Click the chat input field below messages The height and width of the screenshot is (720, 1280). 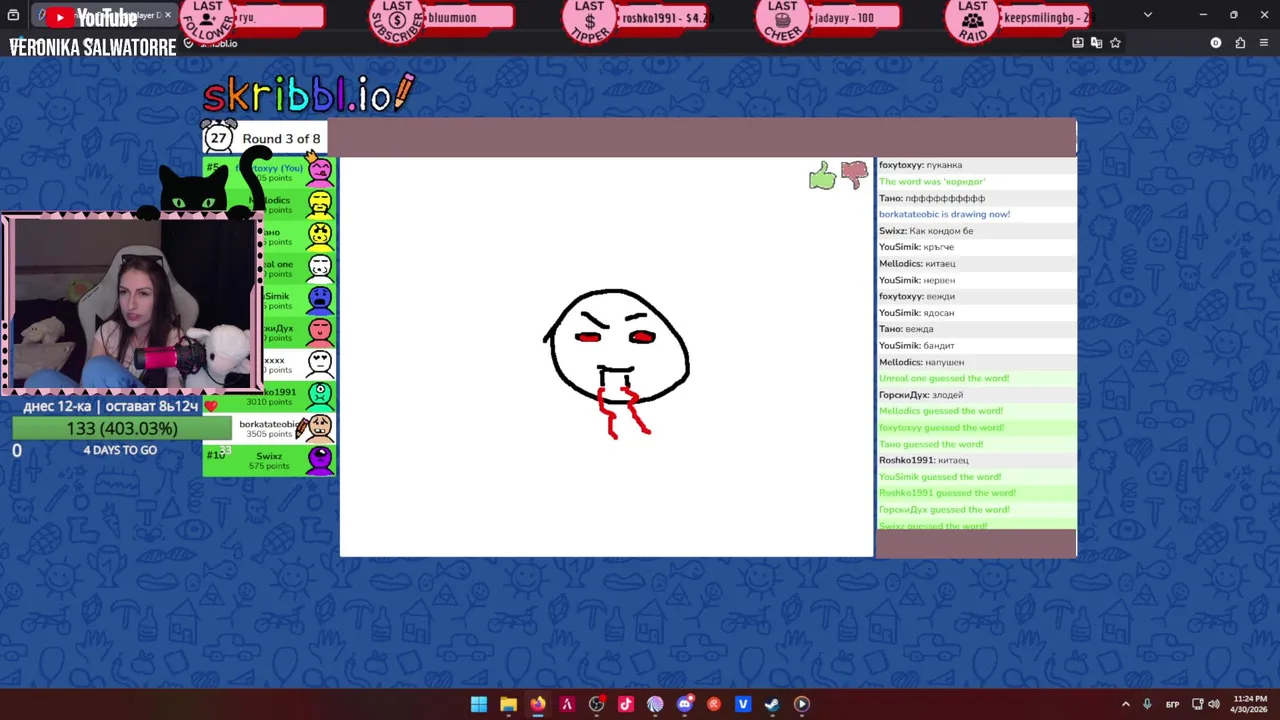tap(976, 543)
